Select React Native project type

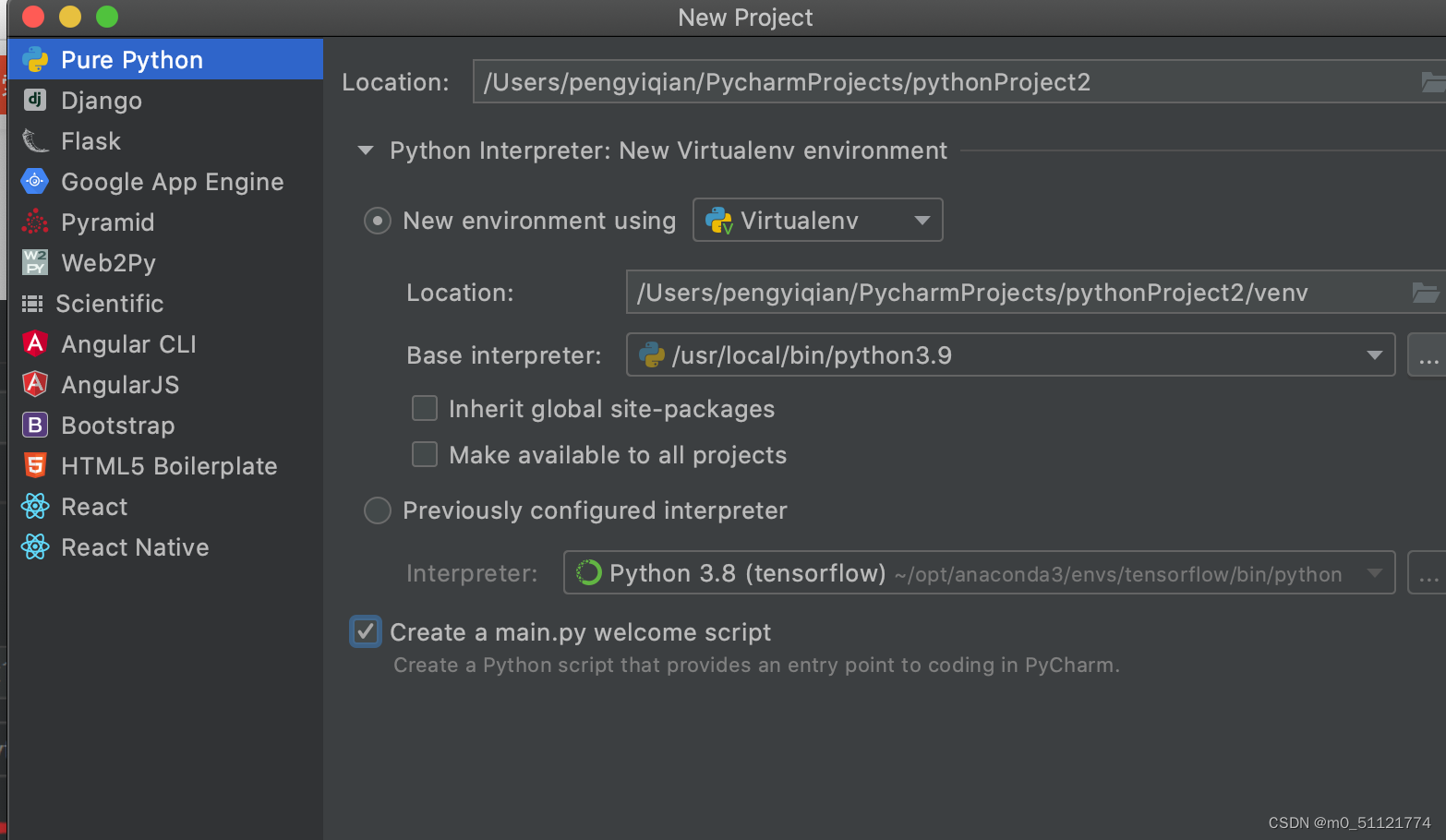[x=134, y=547]
